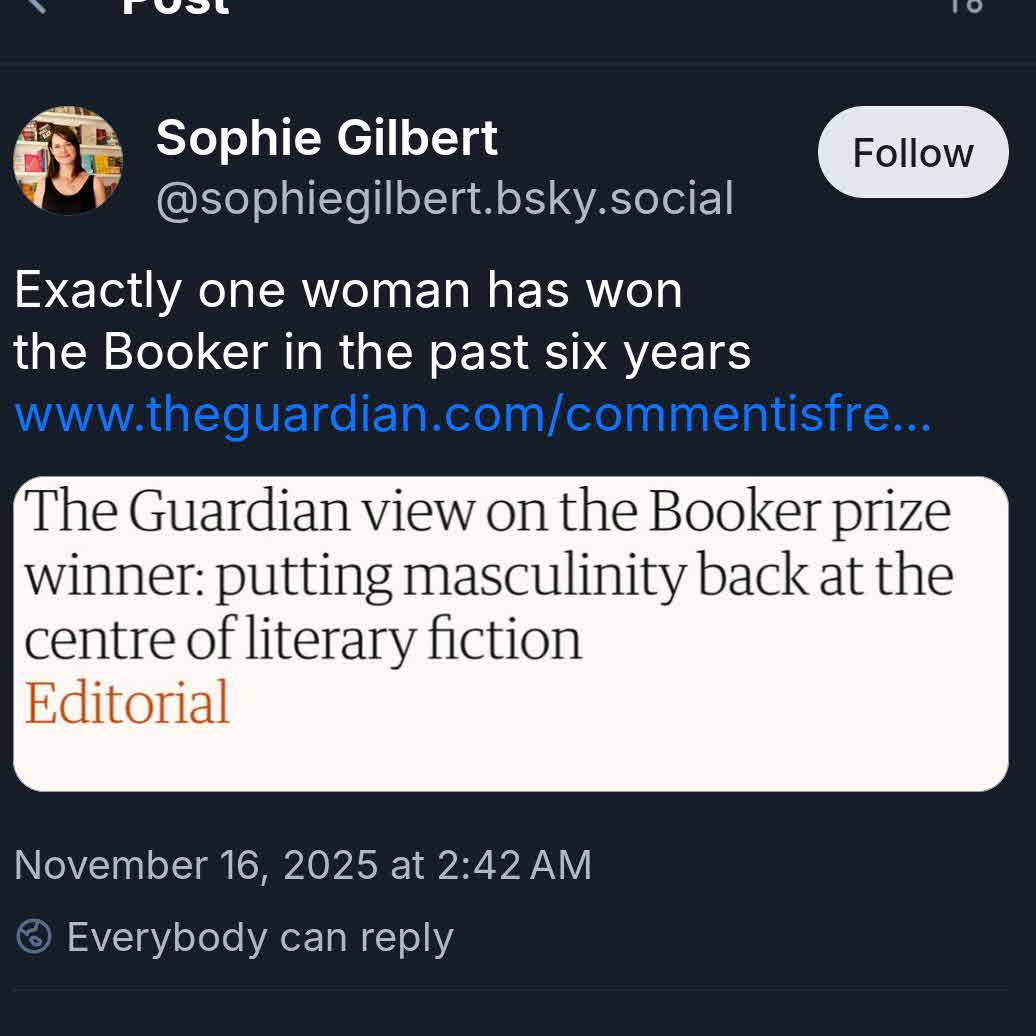Click the Sophie Gilbert display name
This screenshot has width=1036, height=1036.
point(327,138)
